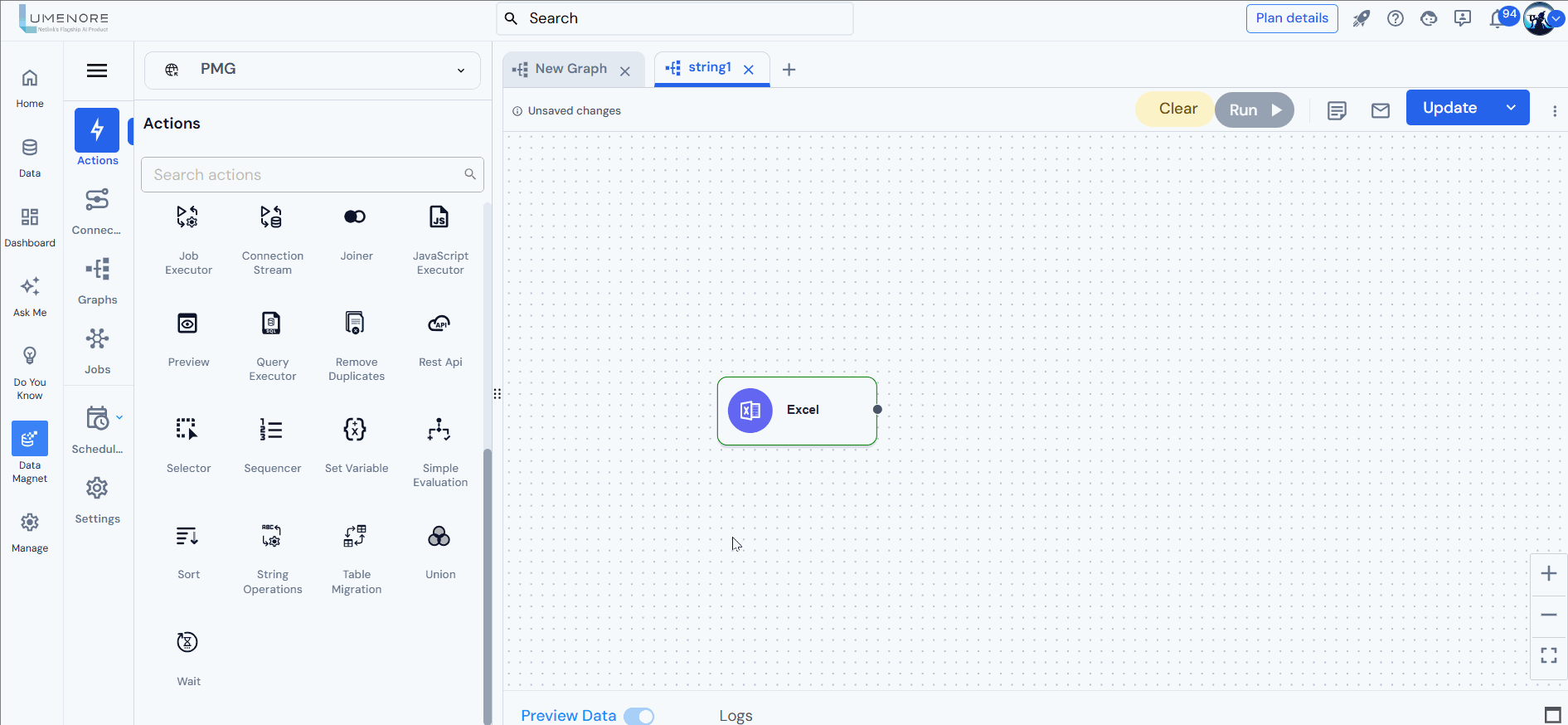Toggle fullscreen fit view on canvas

(x=1548, y=655)
